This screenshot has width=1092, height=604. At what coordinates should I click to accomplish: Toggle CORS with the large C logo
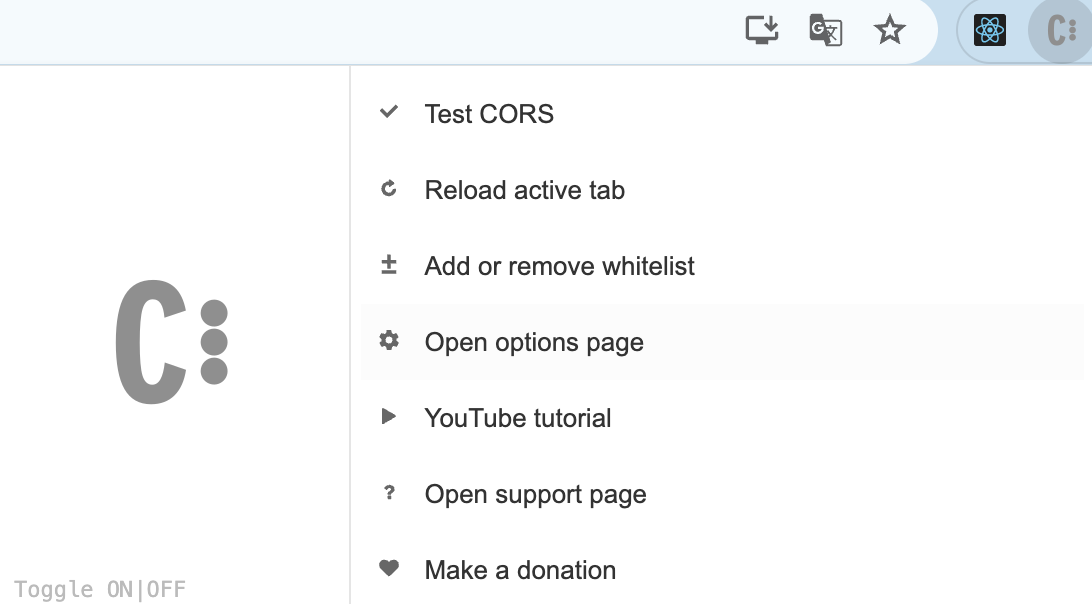(171, 342)
